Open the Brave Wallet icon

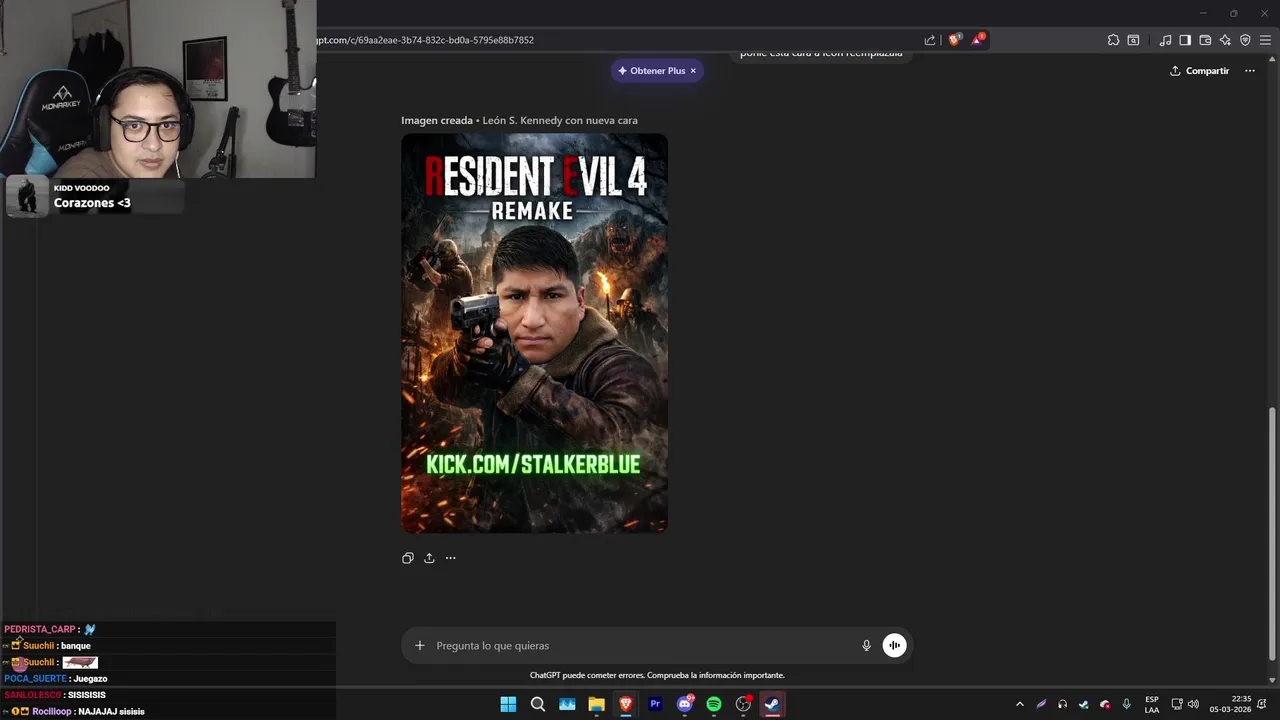click(x=1205, y=40)
